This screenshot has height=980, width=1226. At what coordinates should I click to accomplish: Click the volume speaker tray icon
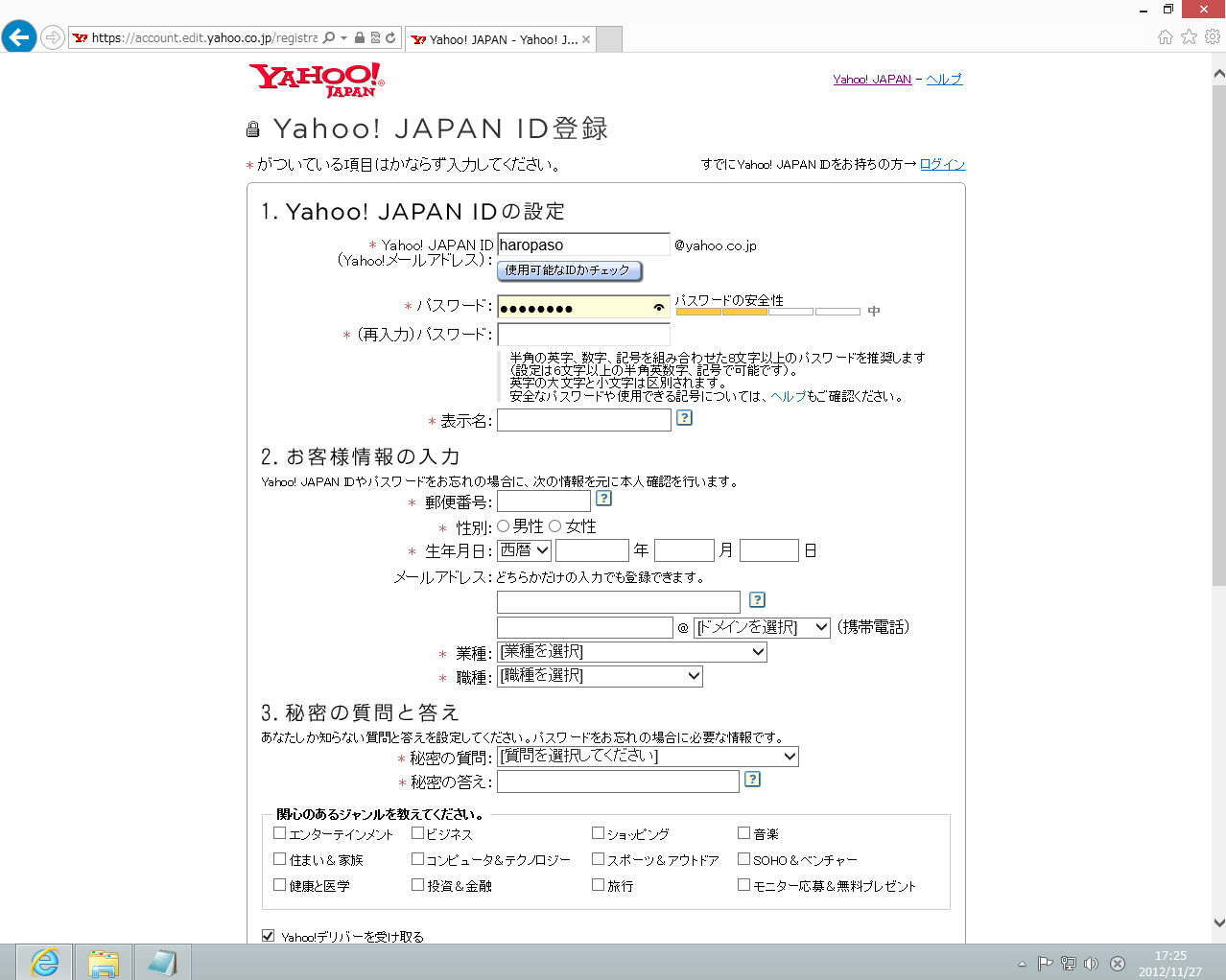pyautogui.click(x=1091, y=964)
